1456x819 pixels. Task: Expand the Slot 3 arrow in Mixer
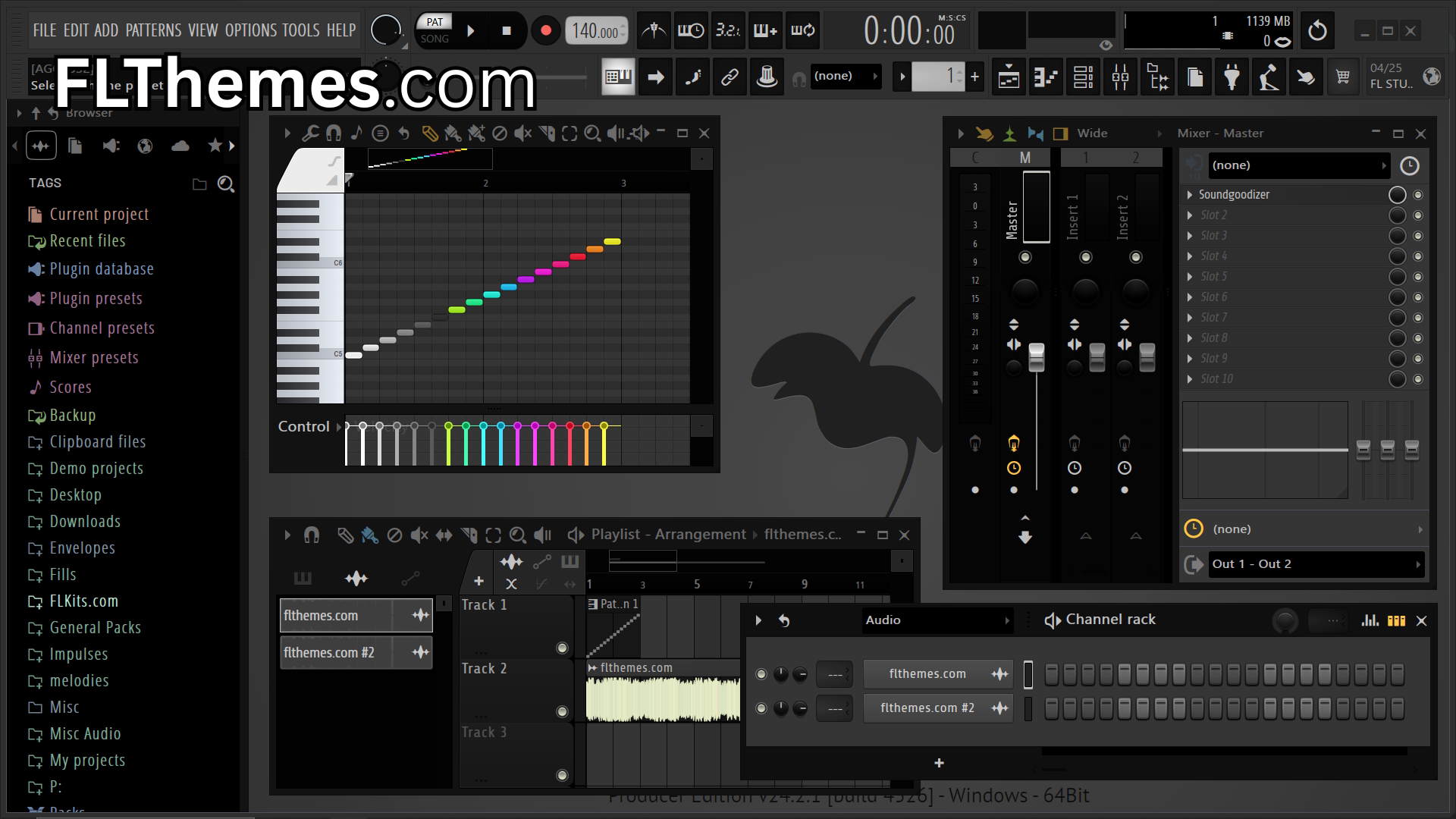pyautogui.click(x=1190, y=236)
